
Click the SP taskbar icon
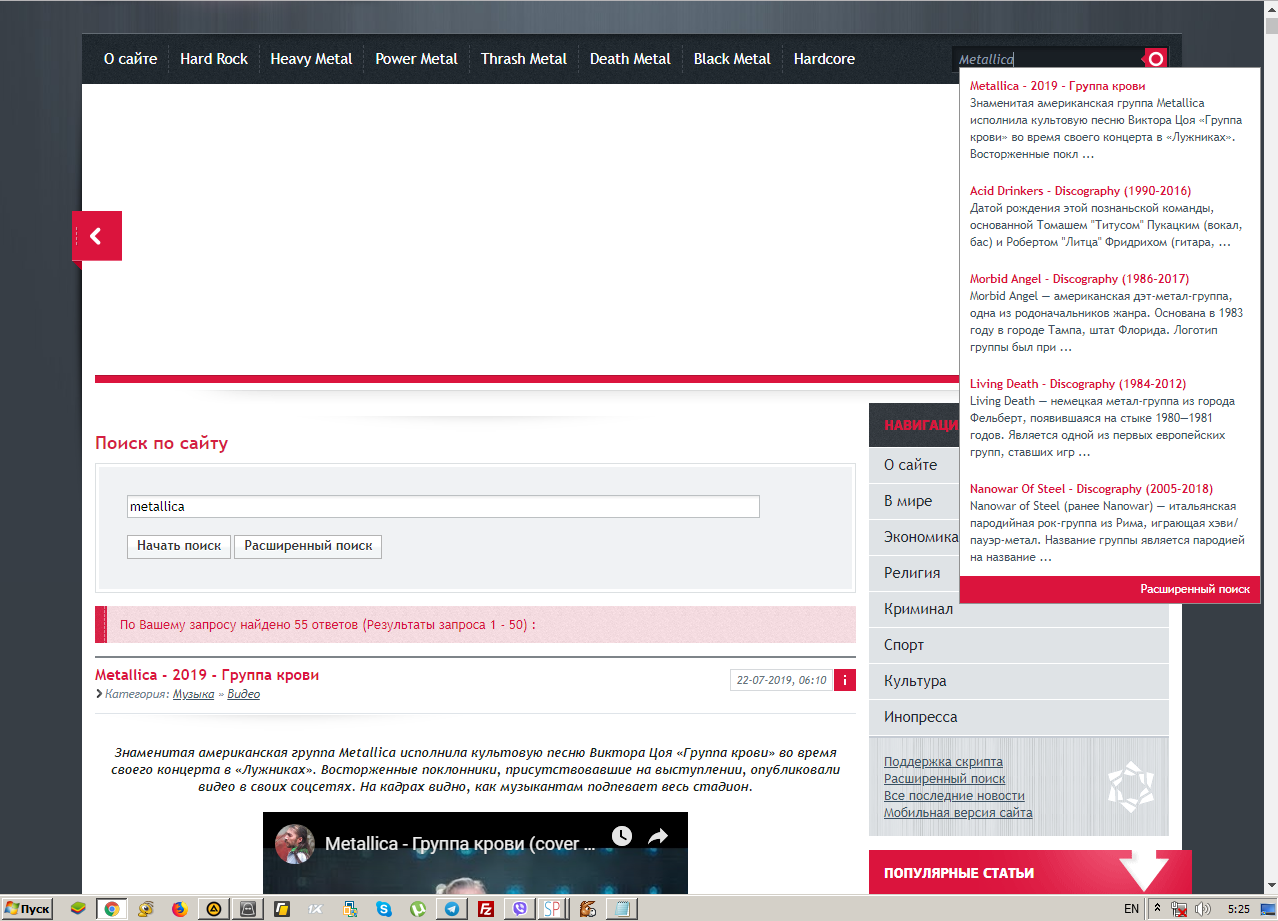[x=553, y=909]
